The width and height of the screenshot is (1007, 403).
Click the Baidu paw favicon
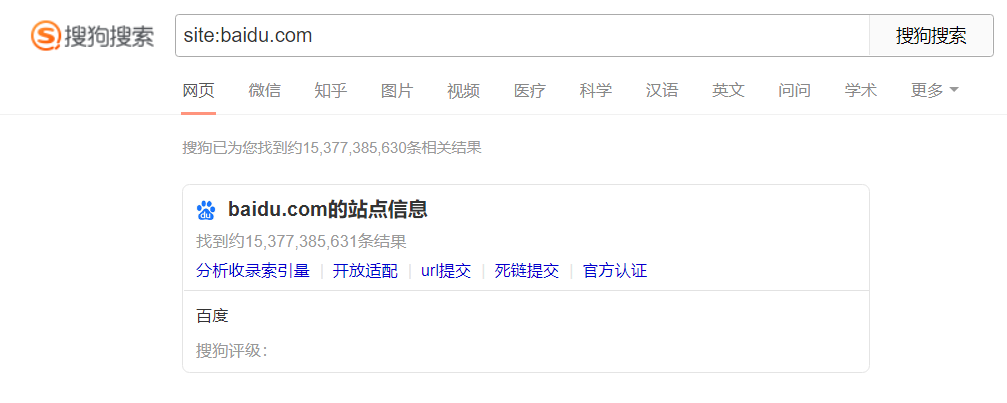pyautogui.click(x=206, y=210)
